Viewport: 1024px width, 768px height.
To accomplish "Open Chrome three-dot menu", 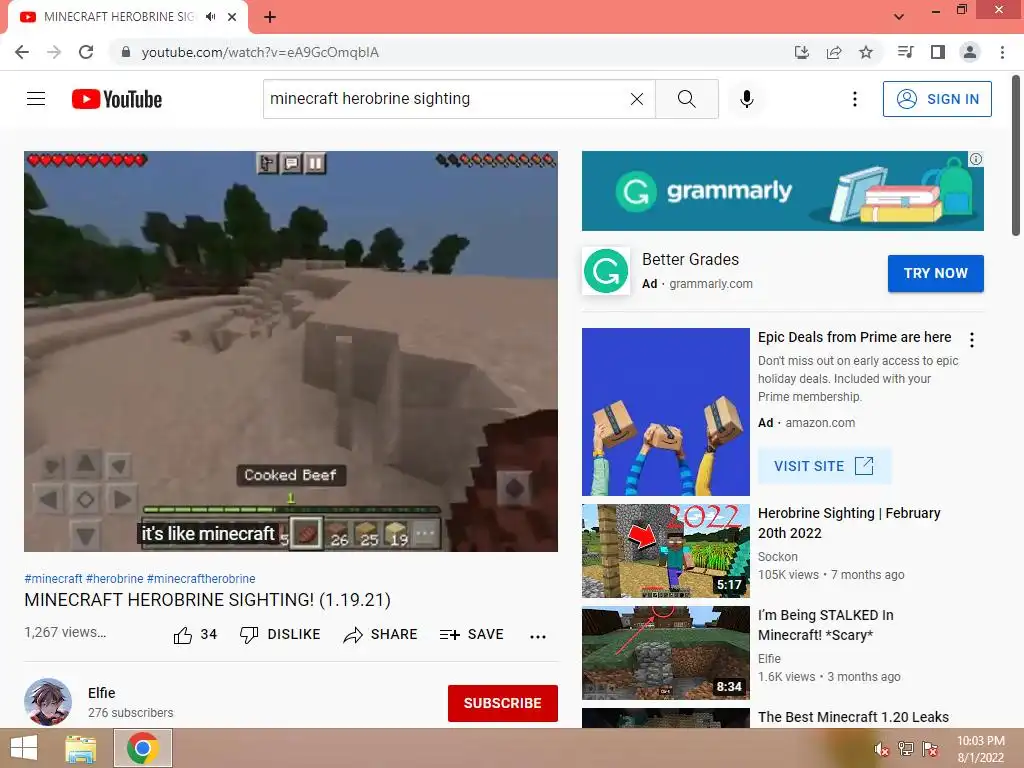I will click(x=1002, y=52).
